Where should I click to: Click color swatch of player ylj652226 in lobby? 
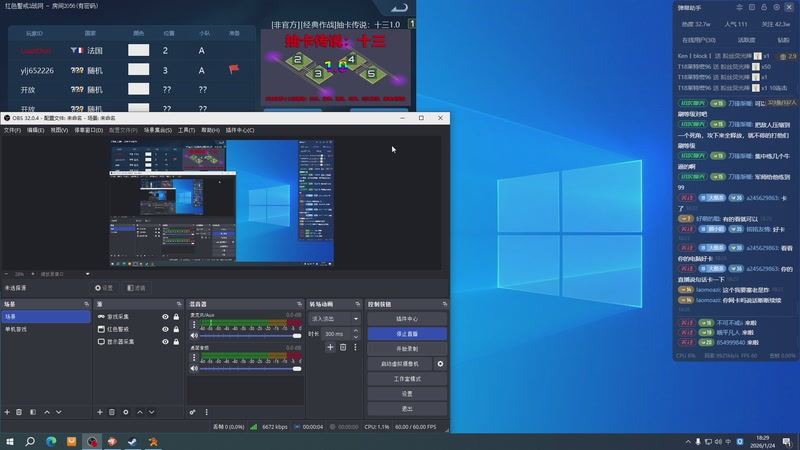(x=139, y=70)
